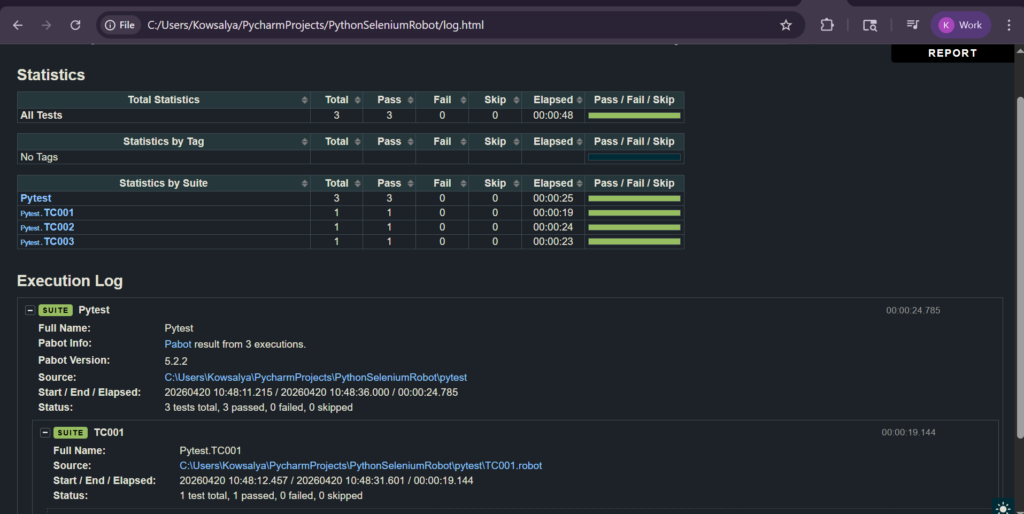Click the TC001.robot source path link

[360, 466]
